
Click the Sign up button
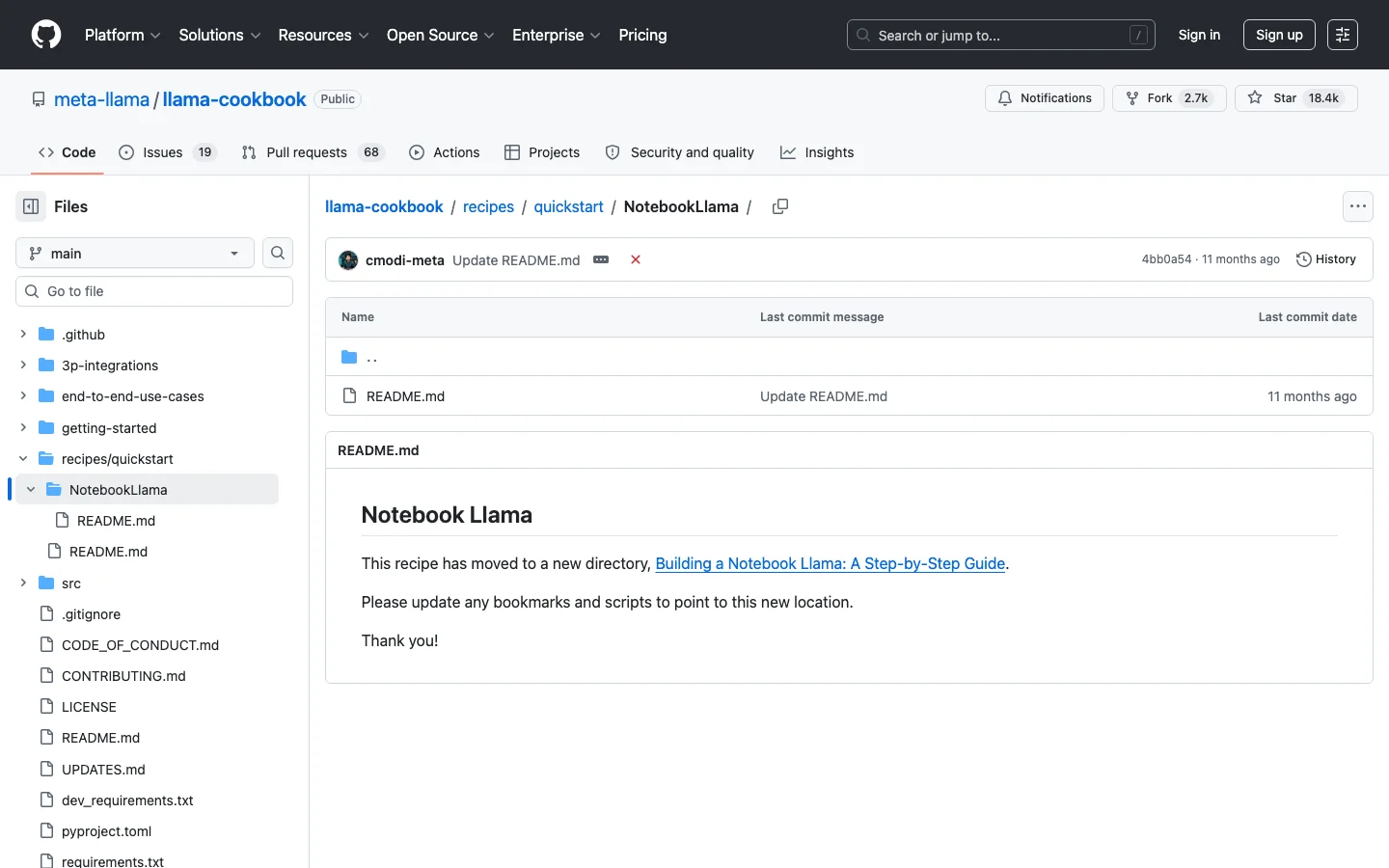(x=1279, y=35)
